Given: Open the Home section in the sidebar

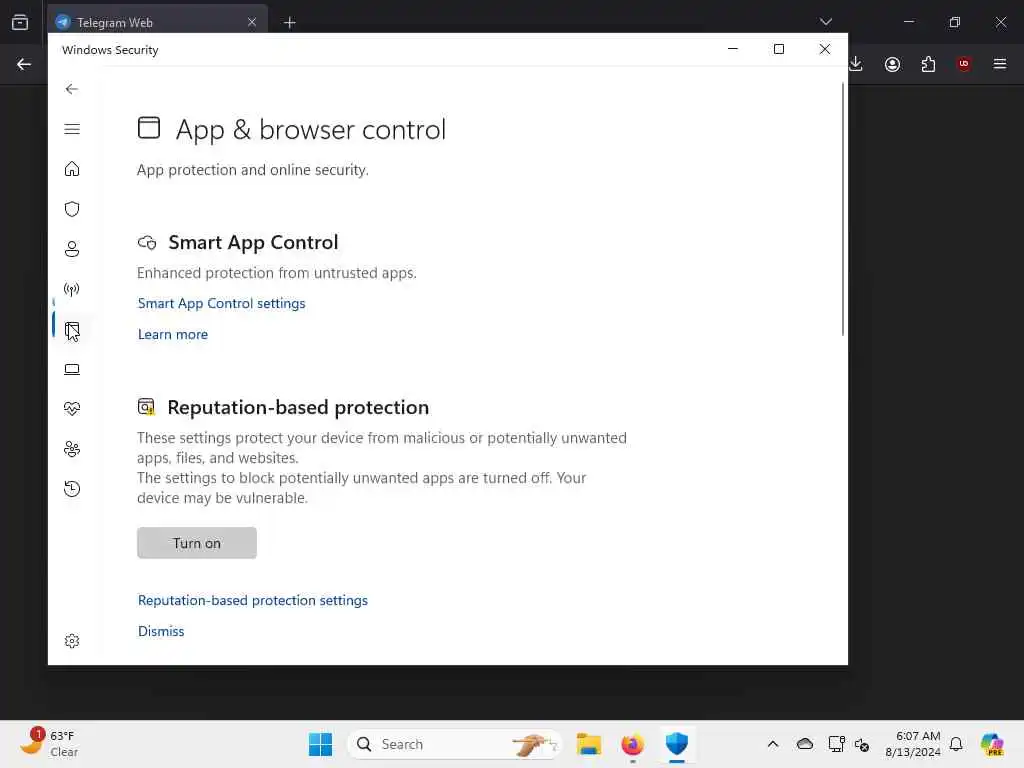Looking at the screenshot, I should tap(72, 169).
